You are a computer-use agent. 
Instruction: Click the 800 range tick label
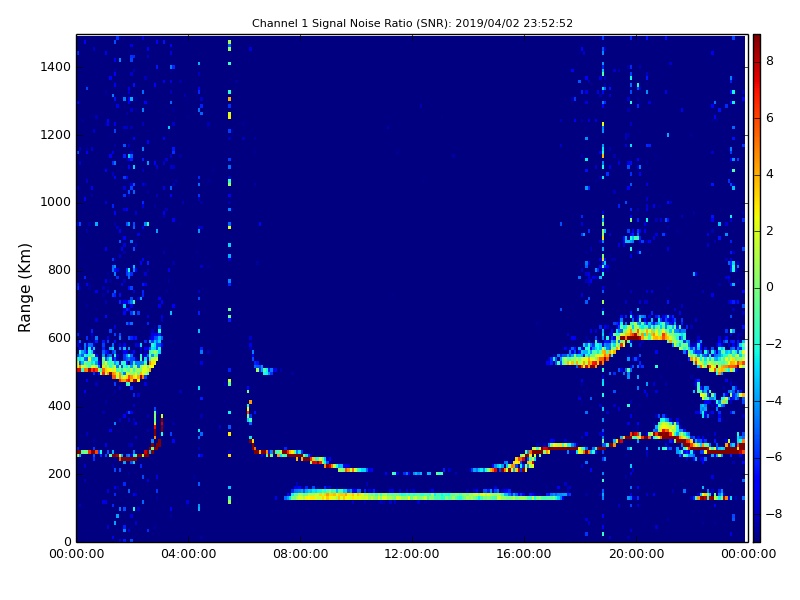pos(59,270)
